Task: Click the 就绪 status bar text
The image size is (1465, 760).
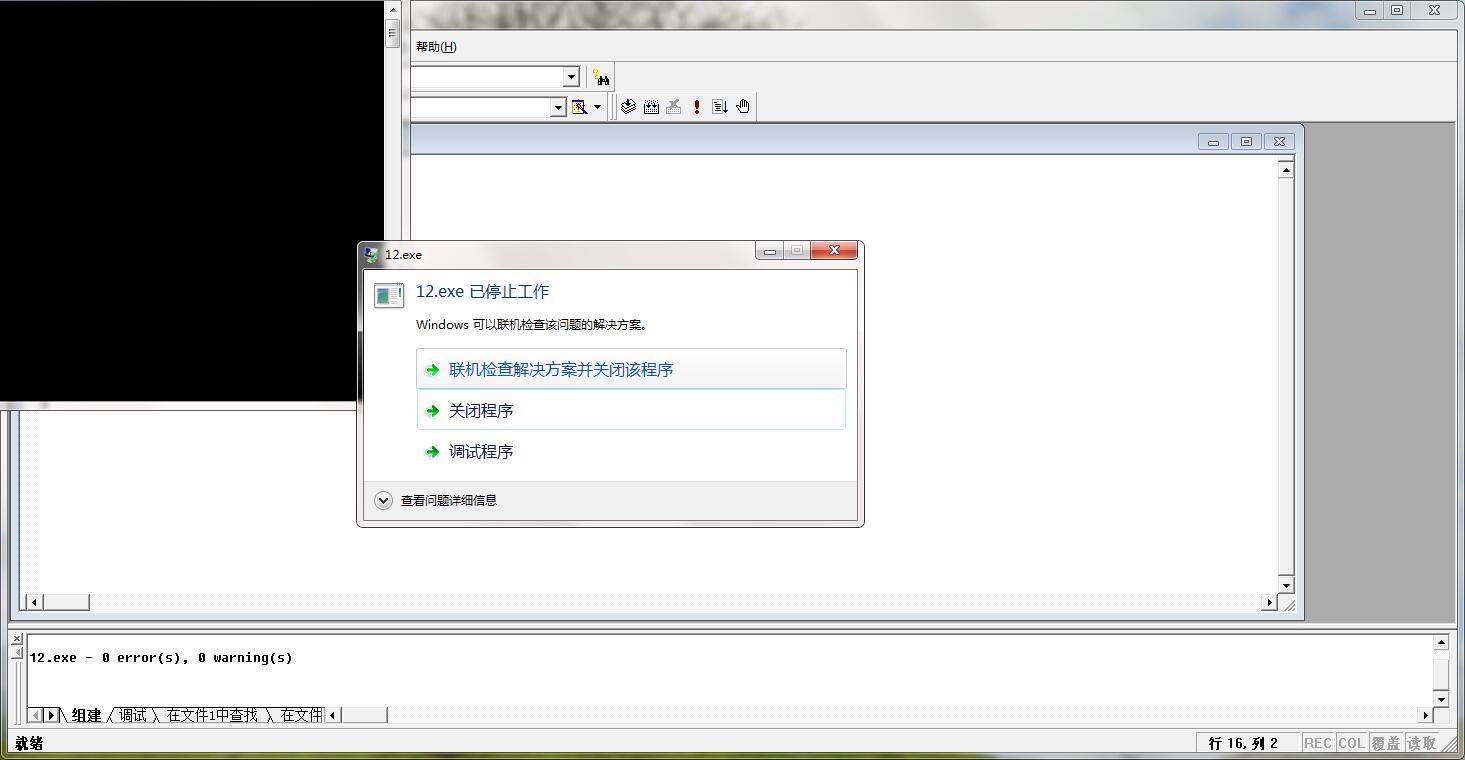Action: [x=30, y=743]
